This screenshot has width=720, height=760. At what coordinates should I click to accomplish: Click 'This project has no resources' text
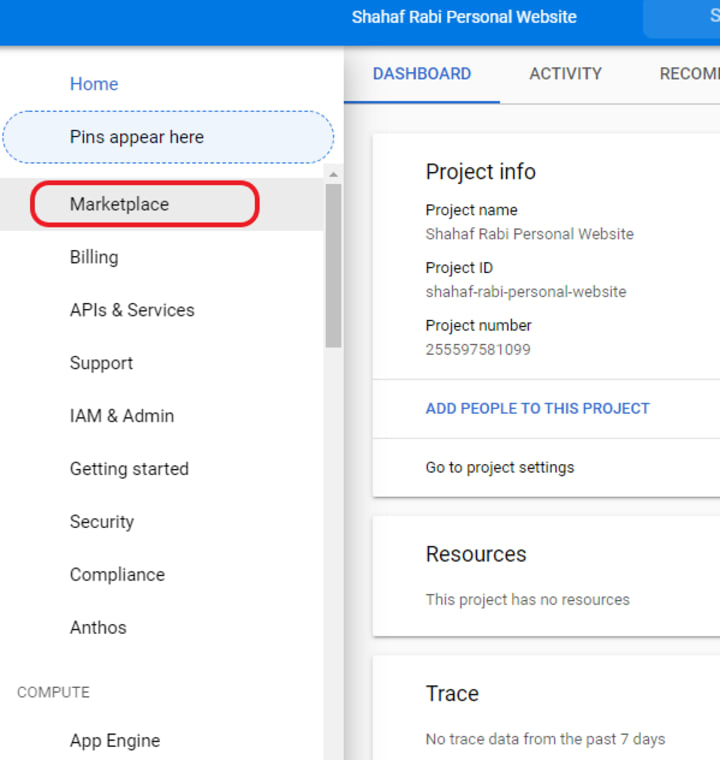click(x=528, y=599)
